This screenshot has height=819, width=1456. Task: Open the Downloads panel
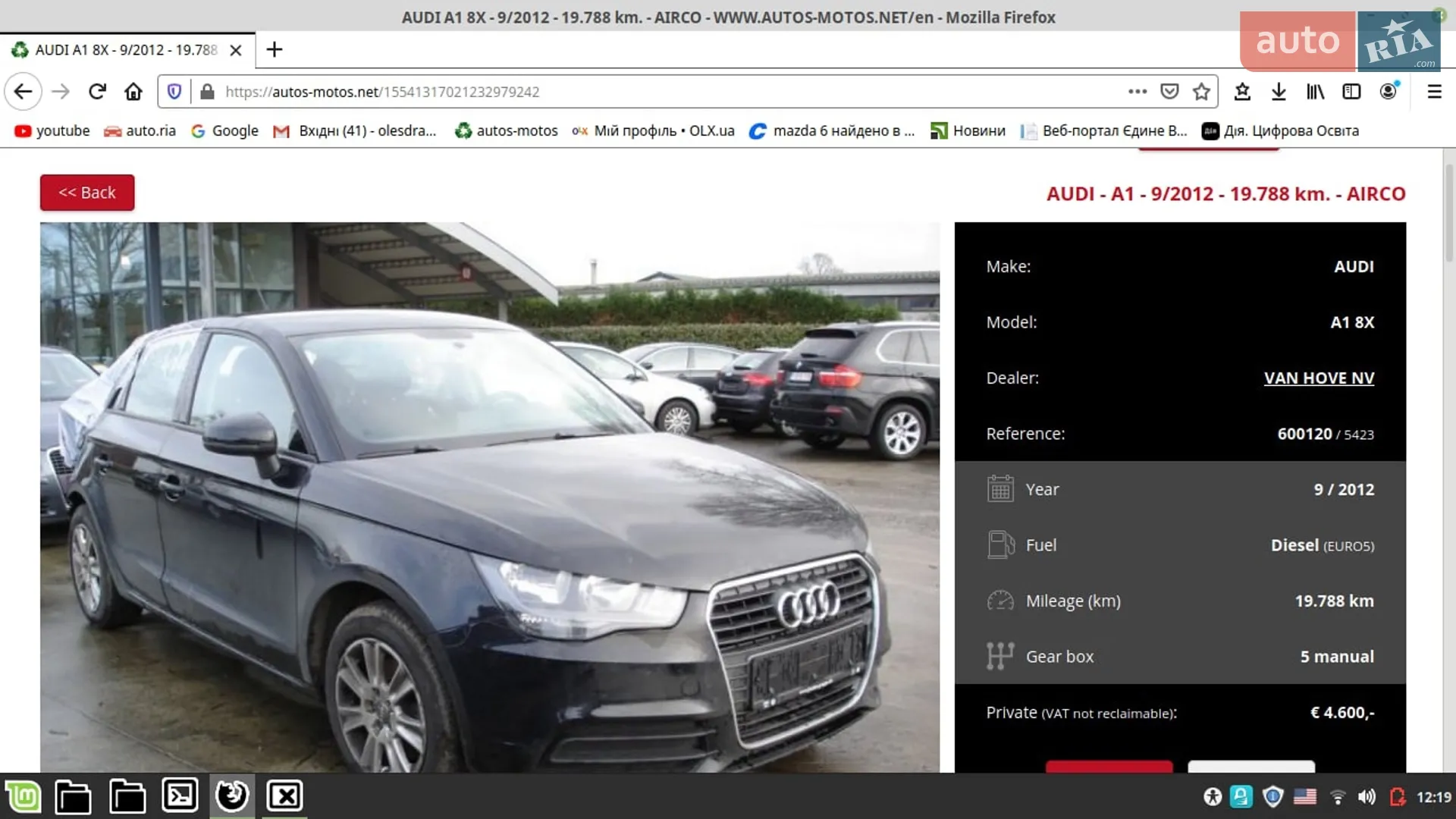1279,92
